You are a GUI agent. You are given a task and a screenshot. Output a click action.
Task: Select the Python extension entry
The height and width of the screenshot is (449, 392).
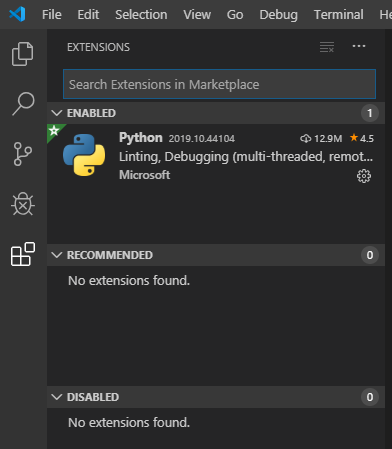[x=216, y=156]
